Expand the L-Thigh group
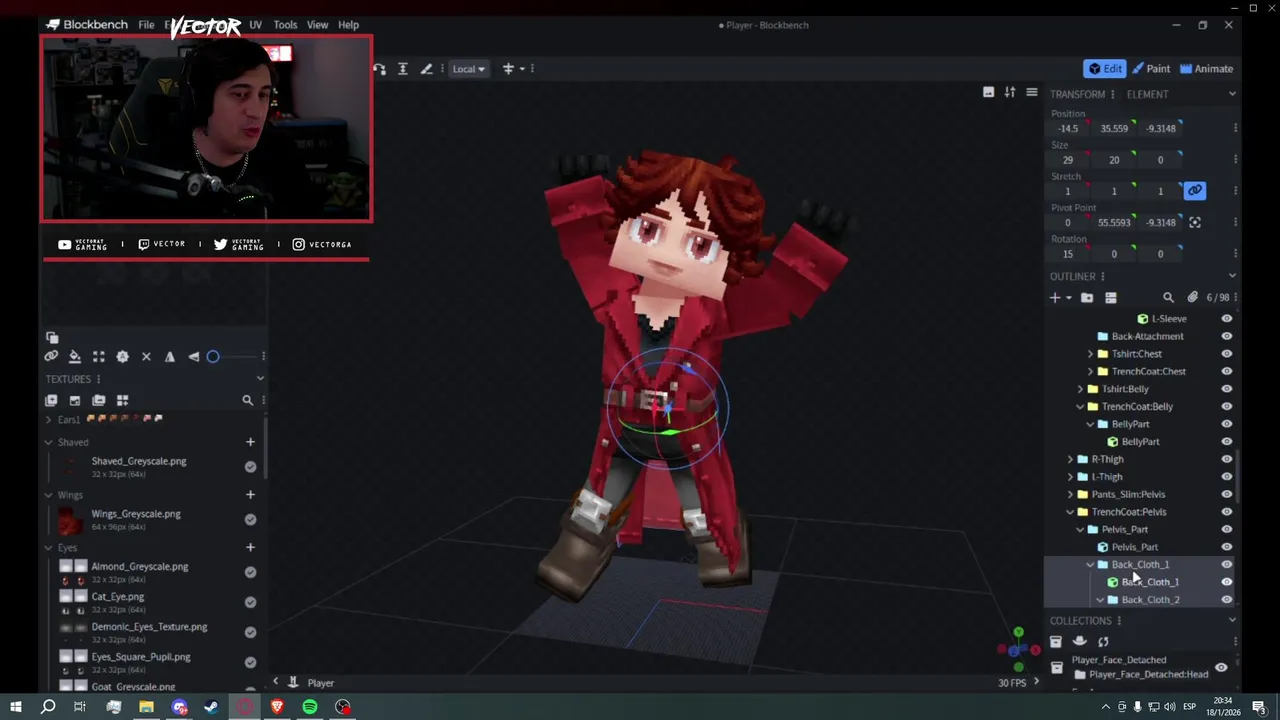 (x=1070, y=477)
